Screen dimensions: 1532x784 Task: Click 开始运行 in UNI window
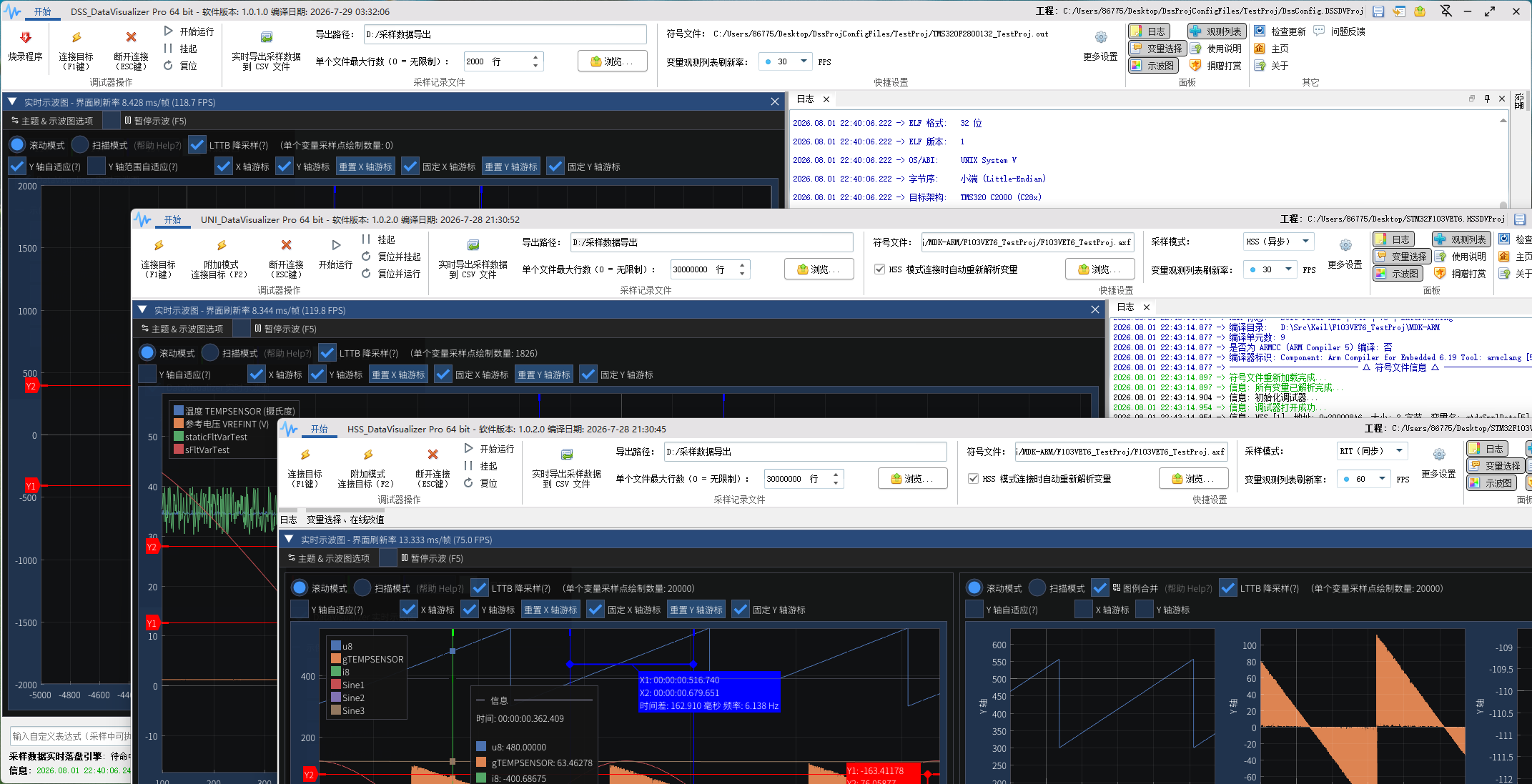(336, 256)
